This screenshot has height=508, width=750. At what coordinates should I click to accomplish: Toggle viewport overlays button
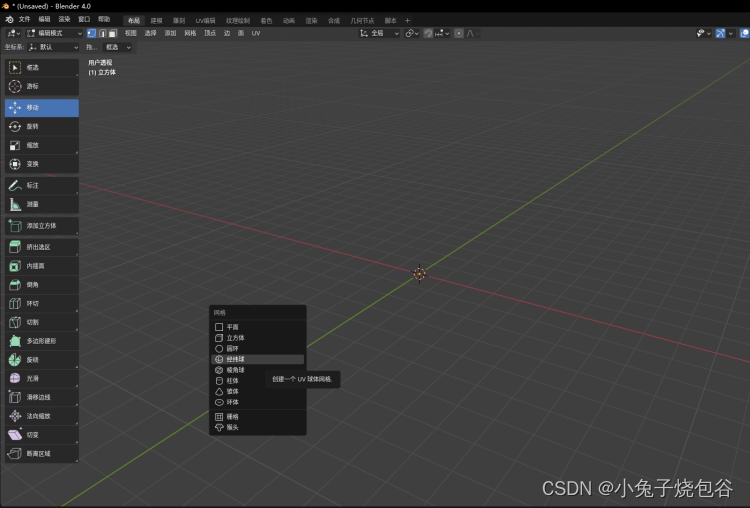pyautogui.click(x=745, y=33)
